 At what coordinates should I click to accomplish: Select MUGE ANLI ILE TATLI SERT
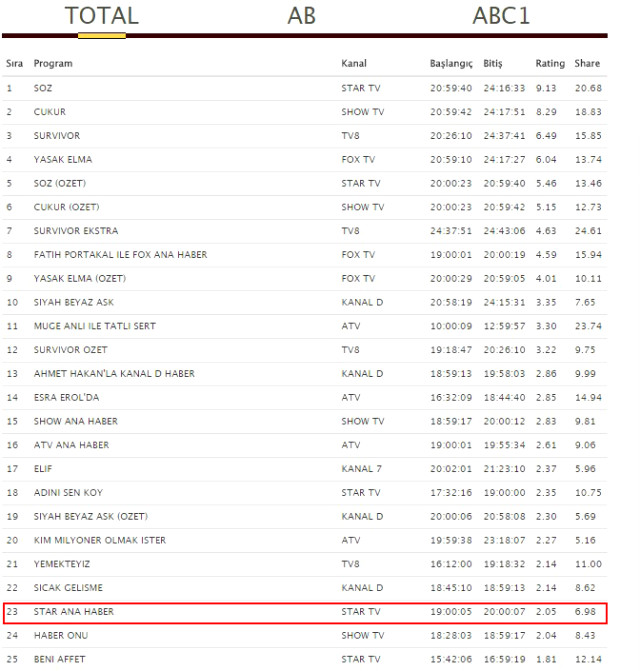click(95, 326)
